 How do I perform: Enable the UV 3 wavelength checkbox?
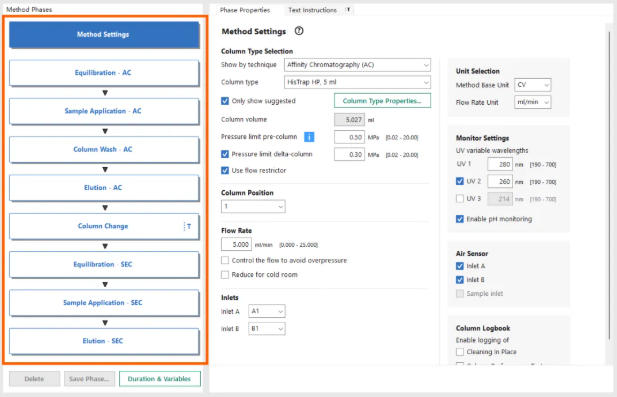coord(460,199)
